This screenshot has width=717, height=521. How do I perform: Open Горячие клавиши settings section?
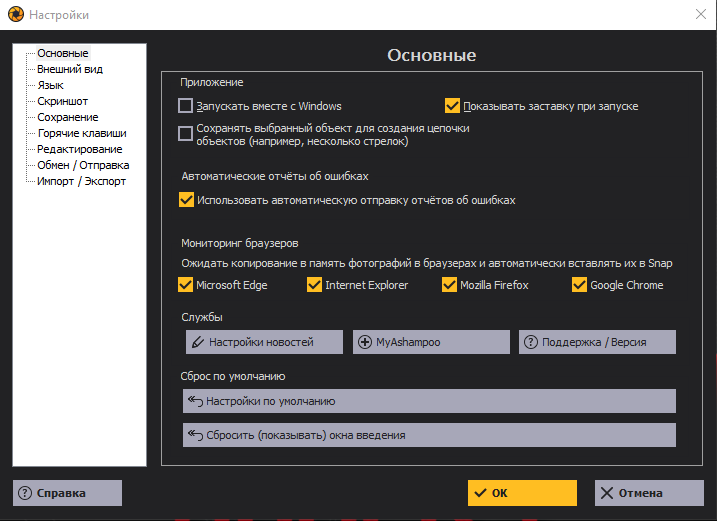coord(81,133)
